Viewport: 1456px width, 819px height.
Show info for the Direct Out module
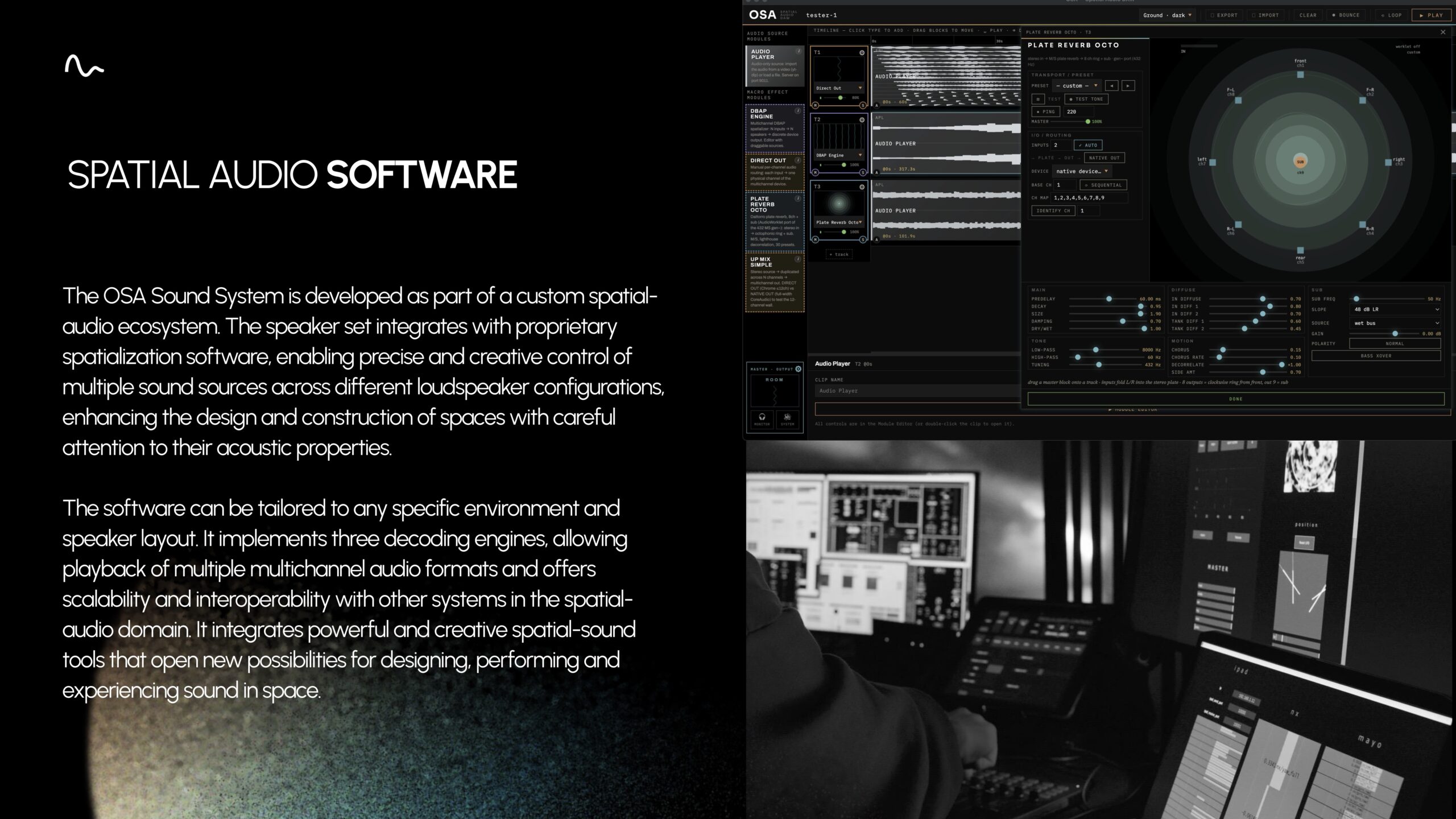click(798, 160)
